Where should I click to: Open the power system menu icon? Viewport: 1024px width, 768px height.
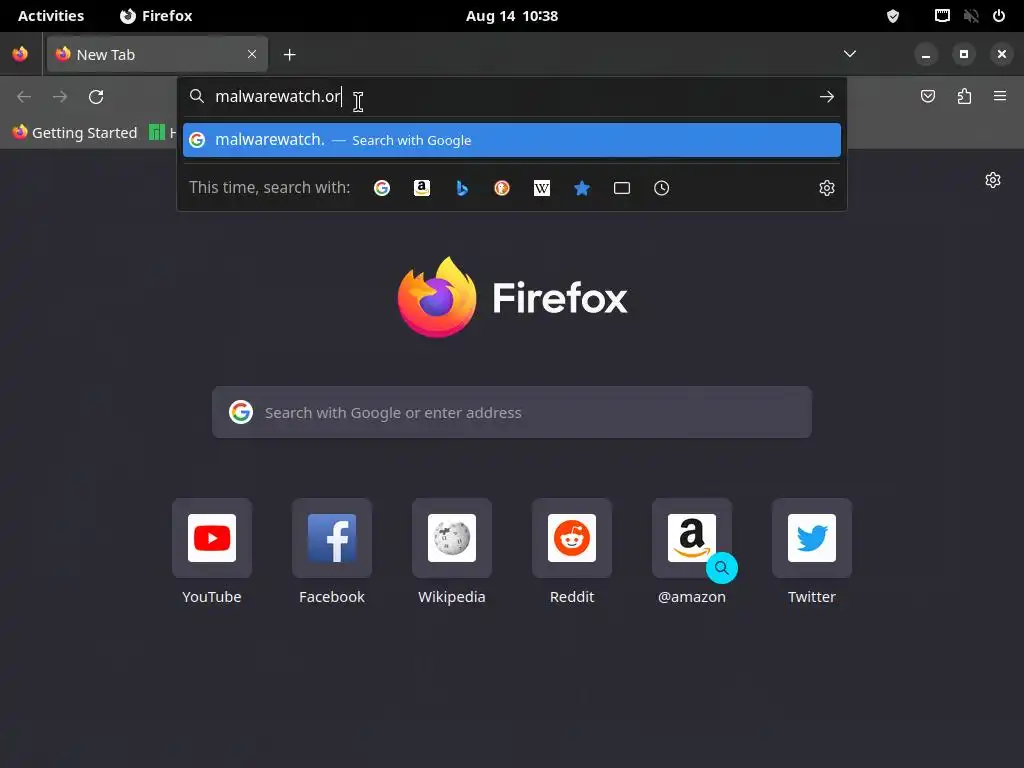point(999,16)
